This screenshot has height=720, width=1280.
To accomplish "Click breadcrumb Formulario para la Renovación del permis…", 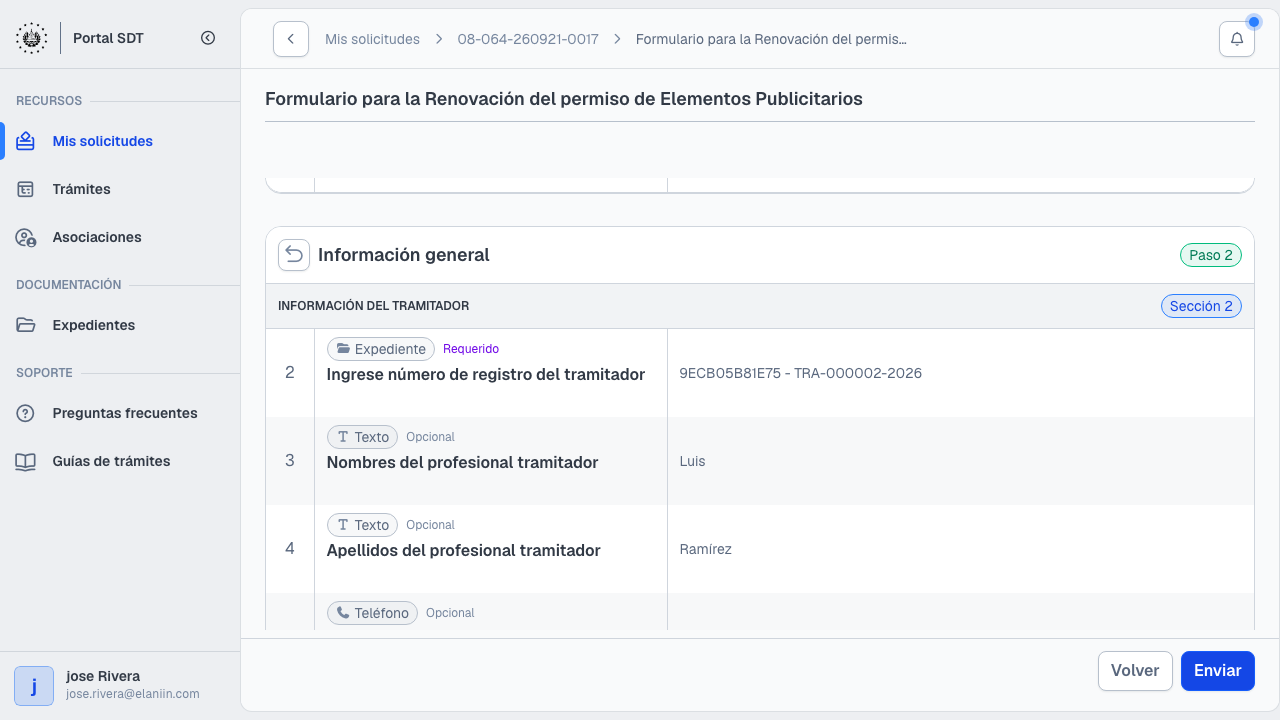I will (771, 39).
